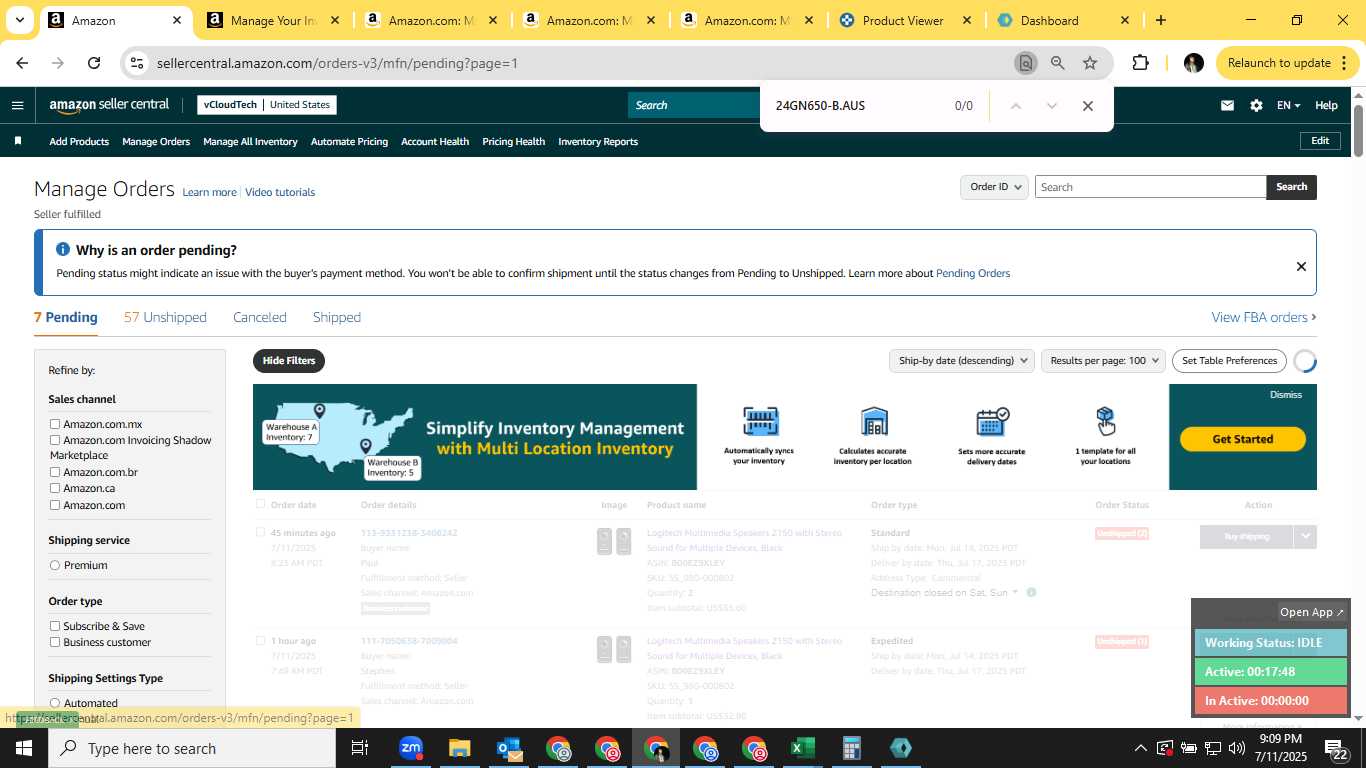Click Relaunch to update button
The height and width of the screenshot is (768, 1366).
(x=1288, y=63)
